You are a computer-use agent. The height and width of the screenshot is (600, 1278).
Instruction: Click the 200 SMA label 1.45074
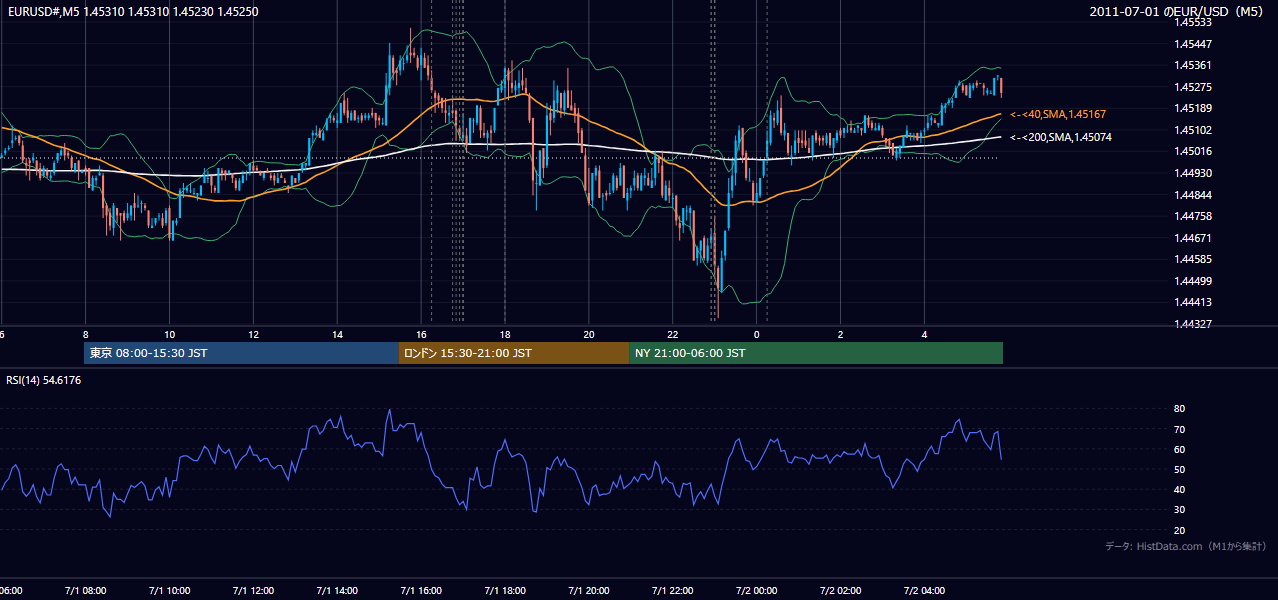pyautogui.click(x=1061, y=137)
